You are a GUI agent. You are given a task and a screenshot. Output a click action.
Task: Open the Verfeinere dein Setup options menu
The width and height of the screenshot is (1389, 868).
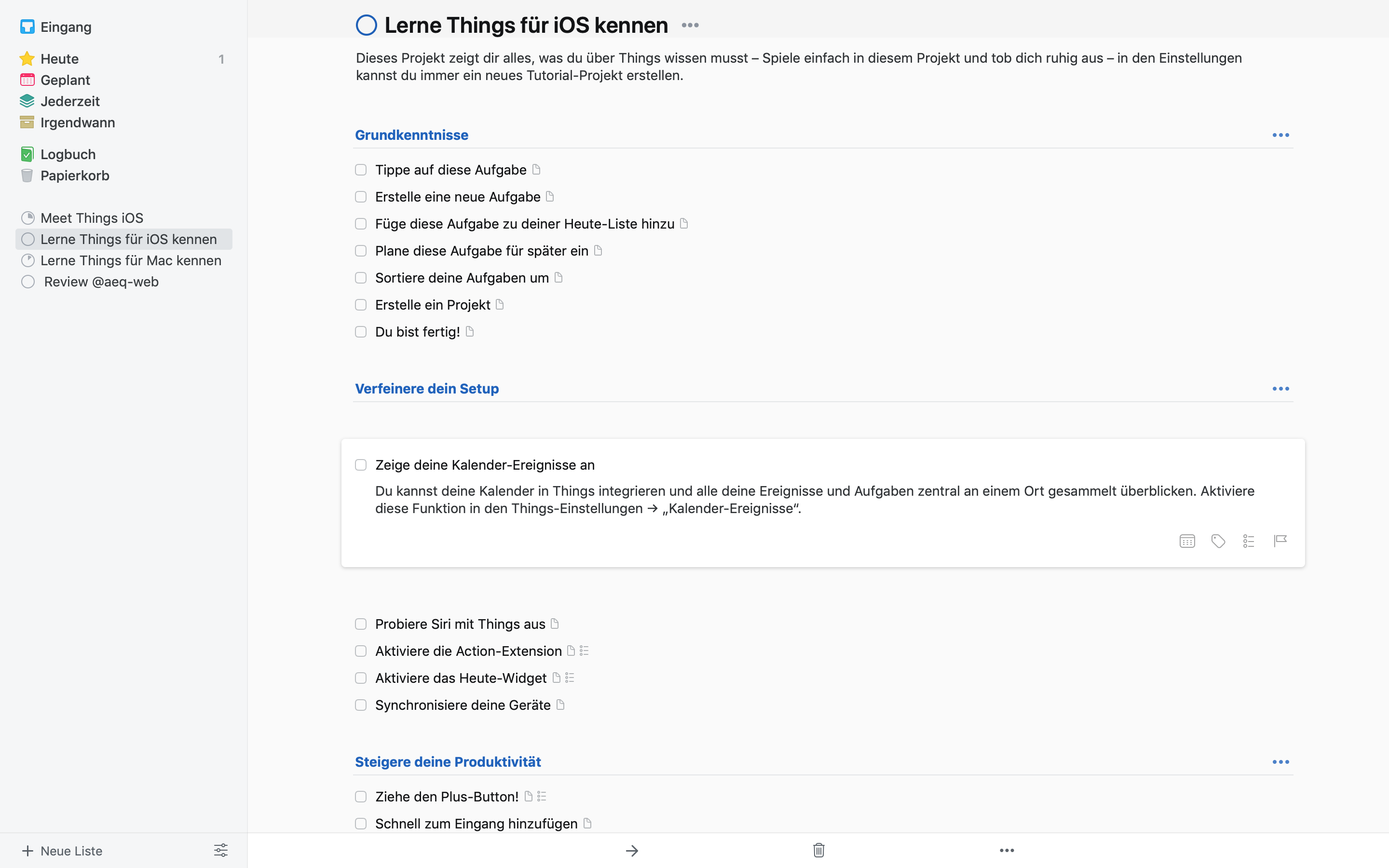1280,389
